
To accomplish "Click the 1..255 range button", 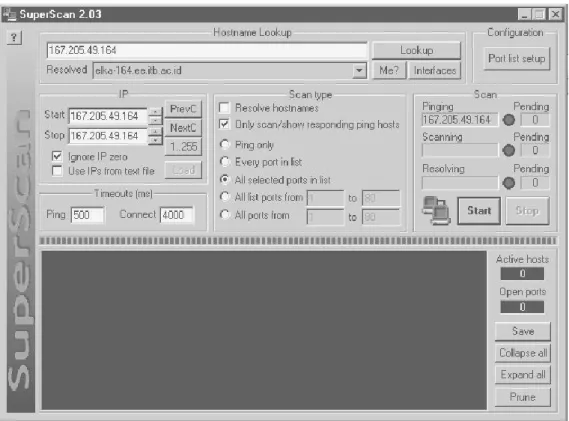I will tap(183, 147).
